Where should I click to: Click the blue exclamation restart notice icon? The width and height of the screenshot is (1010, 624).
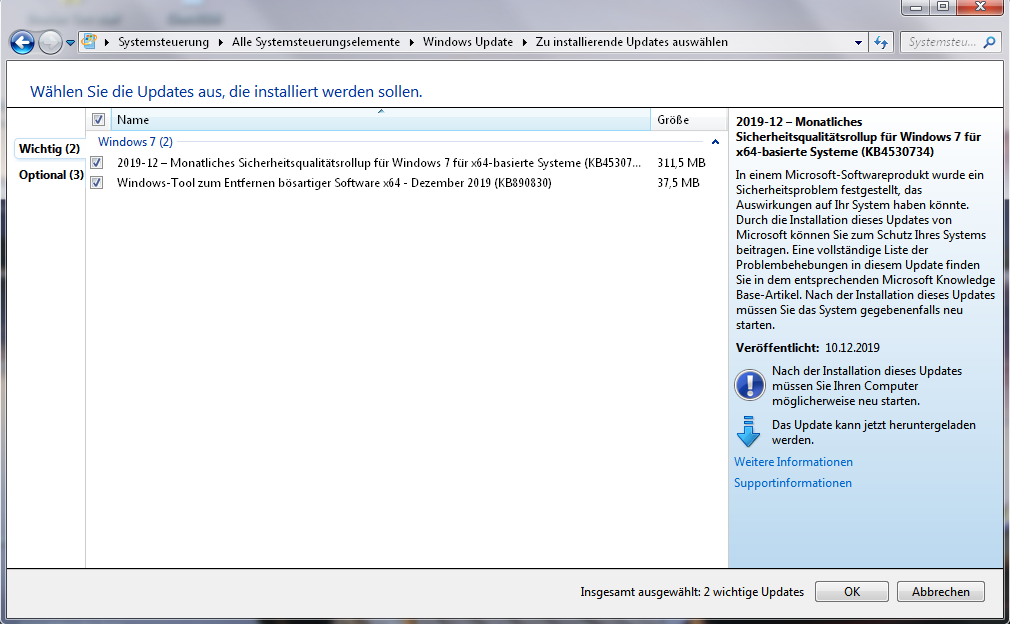point(750,385)
